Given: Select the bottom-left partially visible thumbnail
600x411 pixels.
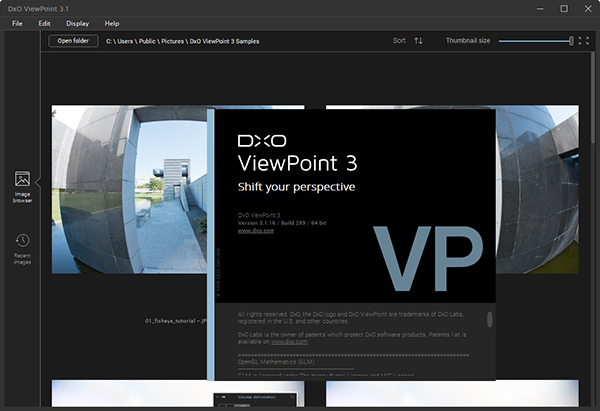Looking at the screenshot, I should click(132, 393).
